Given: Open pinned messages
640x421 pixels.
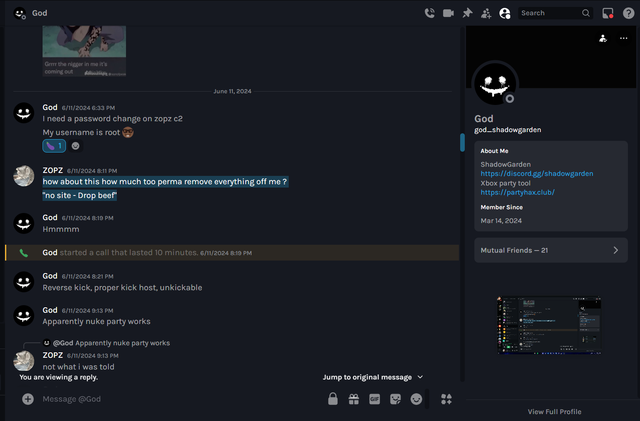Looking at the screenshot, I should click(x=467, y=13).
